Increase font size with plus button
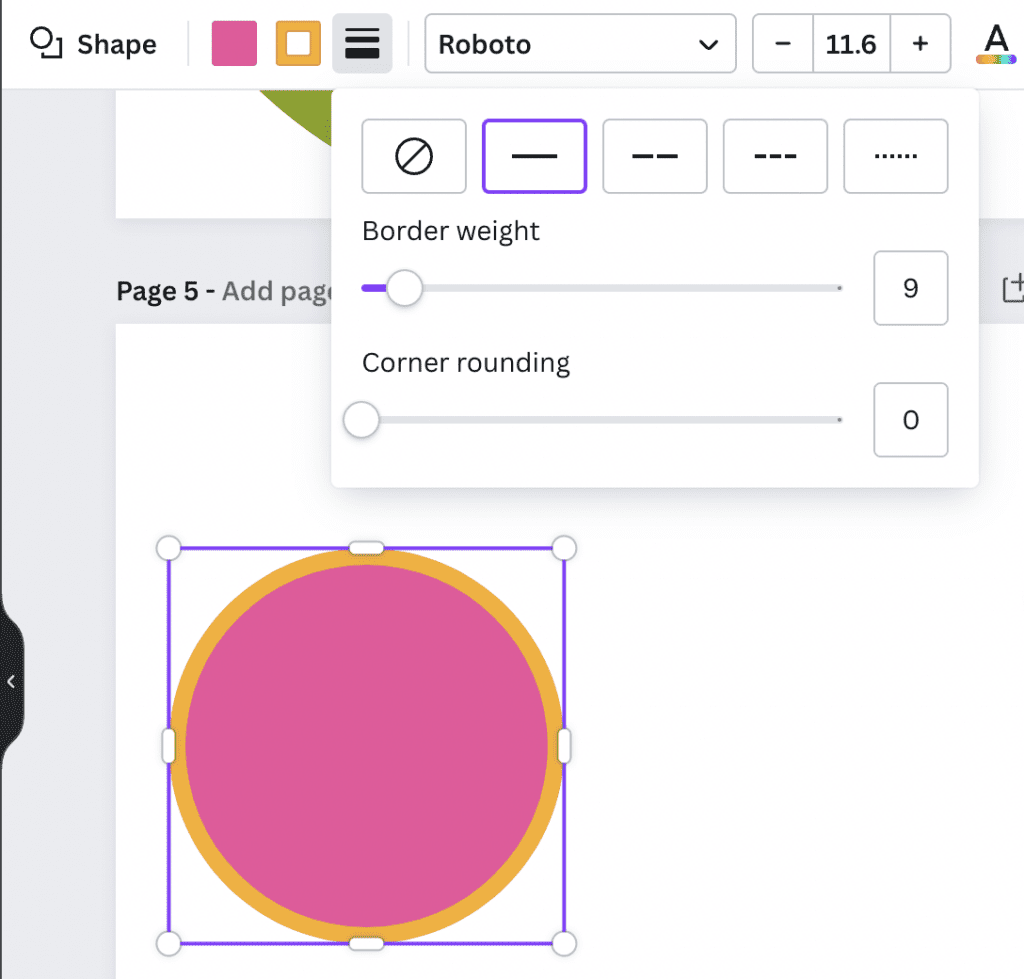This screenshot has width=1024, height=979. pos(921,44)
